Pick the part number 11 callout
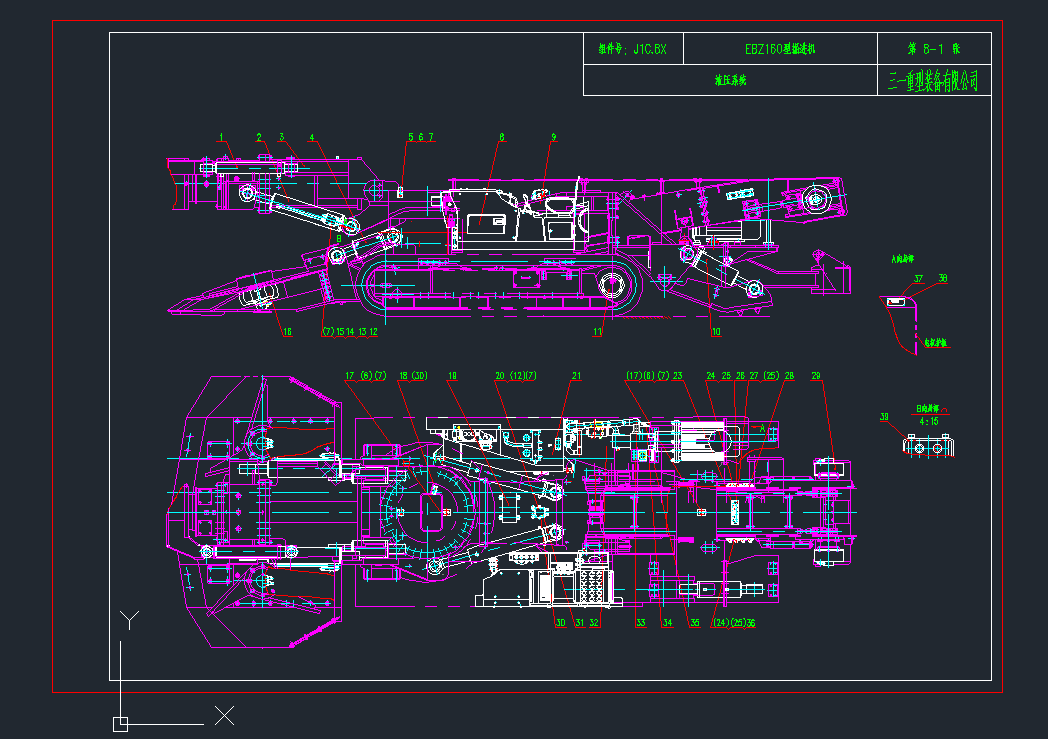This screenshot has width=1048, height=739. pos(598,332)
